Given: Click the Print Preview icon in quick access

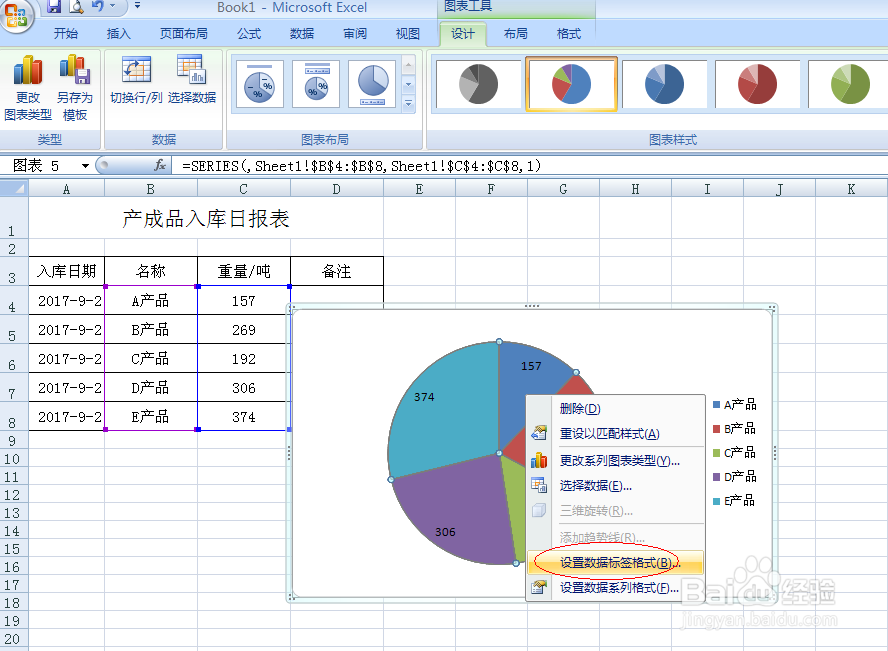Looking at the screenshot, I should [76, 6].
